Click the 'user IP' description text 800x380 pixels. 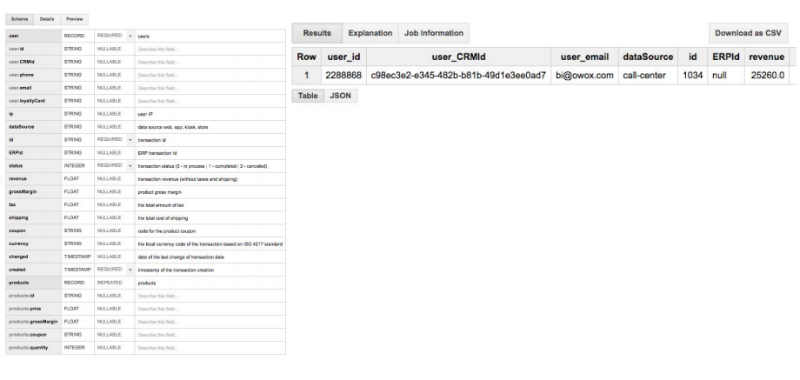coord(145,114)
